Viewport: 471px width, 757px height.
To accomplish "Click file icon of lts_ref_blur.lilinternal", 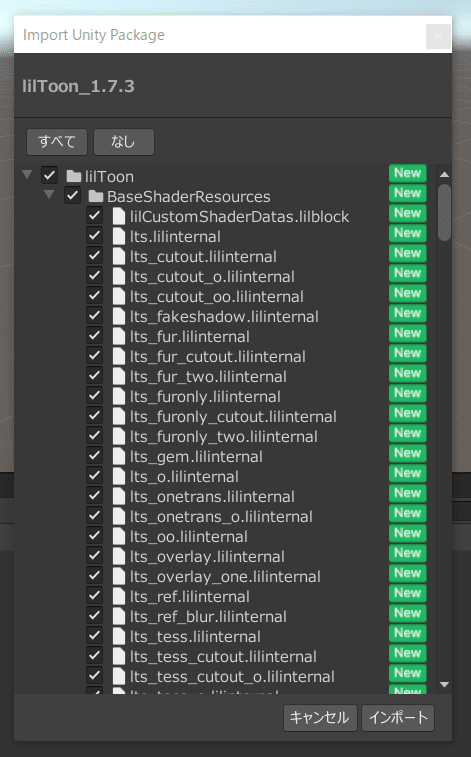I will click(x=119, y=617).
